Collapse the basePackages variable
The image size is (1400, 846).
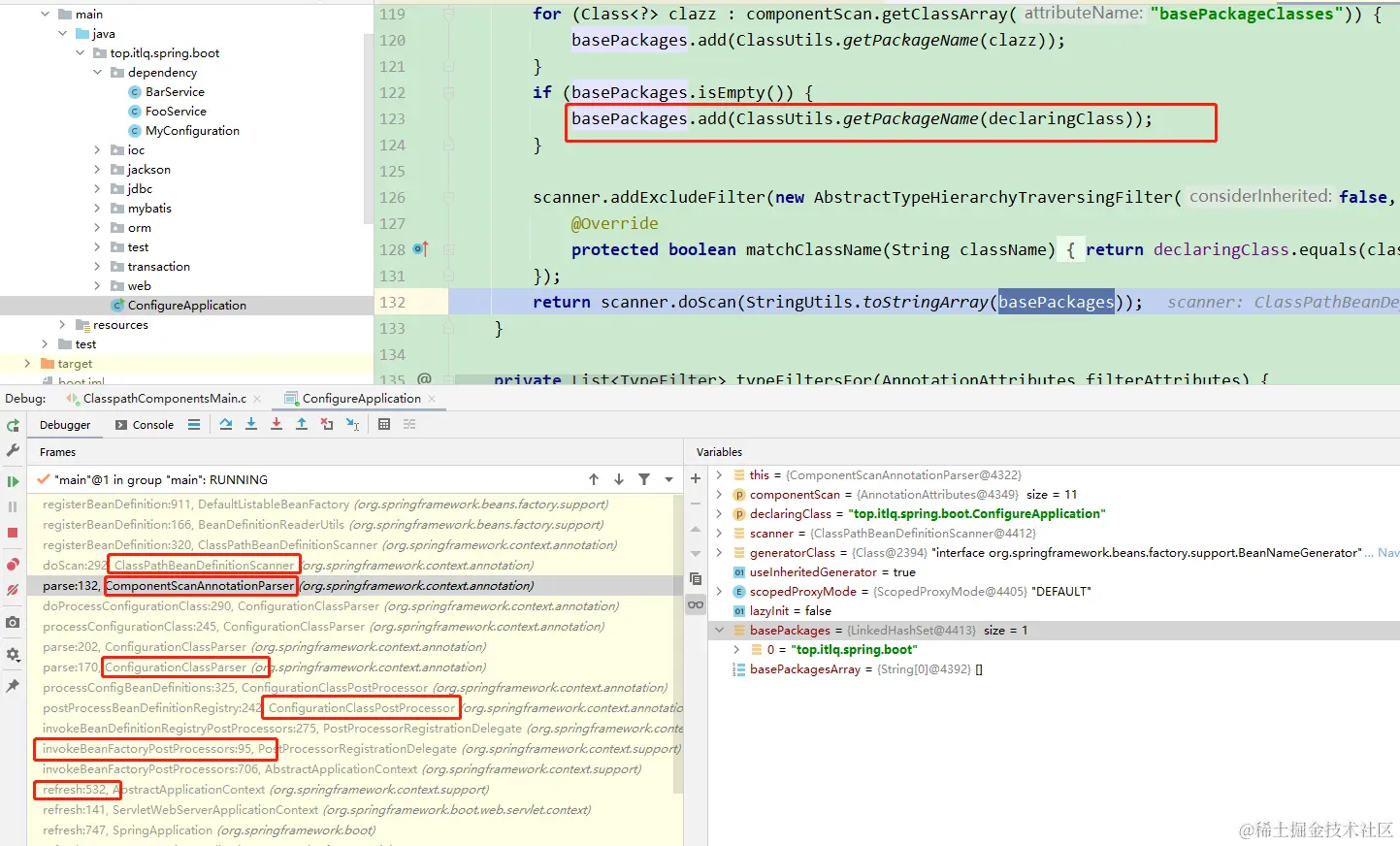pyautogui.click(x=719, y=631)
